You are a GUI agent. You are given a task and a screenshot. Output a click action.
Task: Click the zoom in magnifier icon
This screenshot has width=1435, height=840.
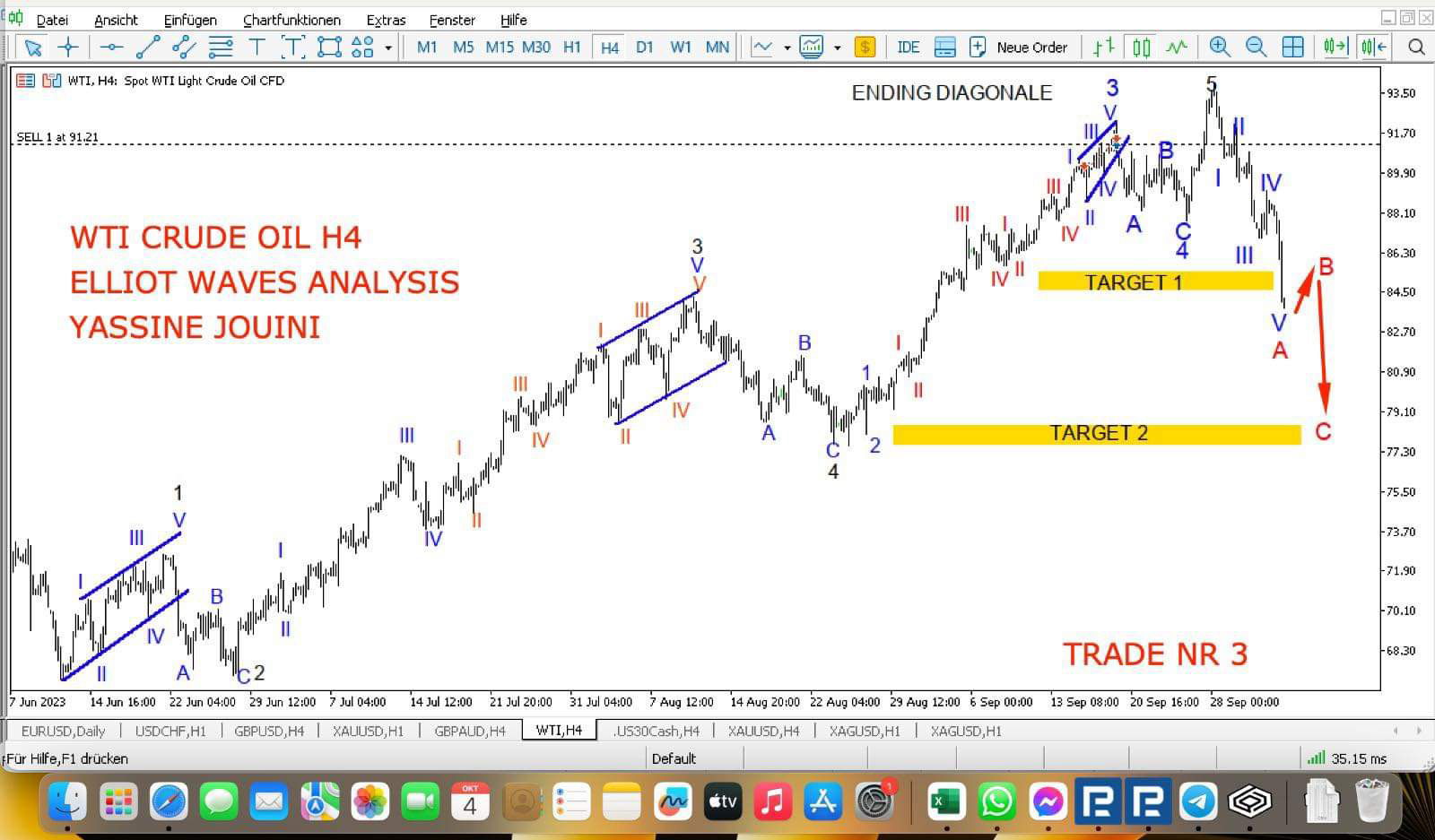(1219, 48)
